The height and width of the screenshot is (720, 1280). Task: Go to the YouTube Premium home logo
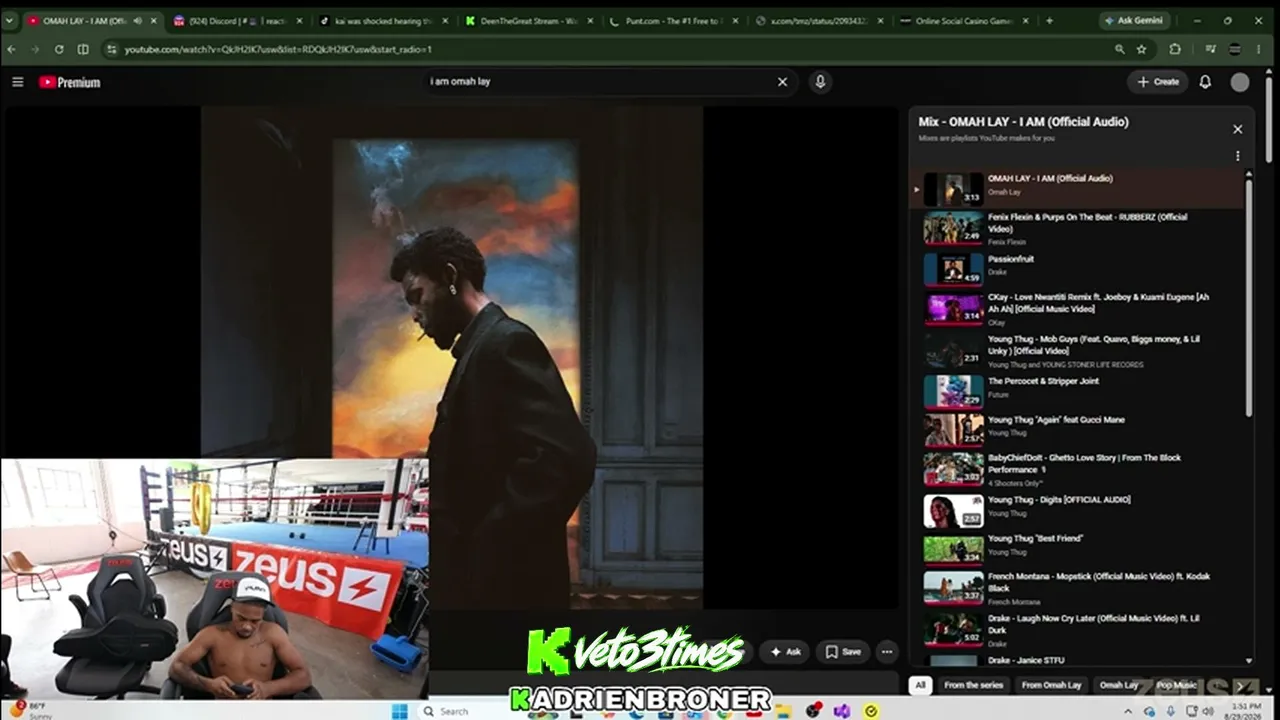point(70,82)
